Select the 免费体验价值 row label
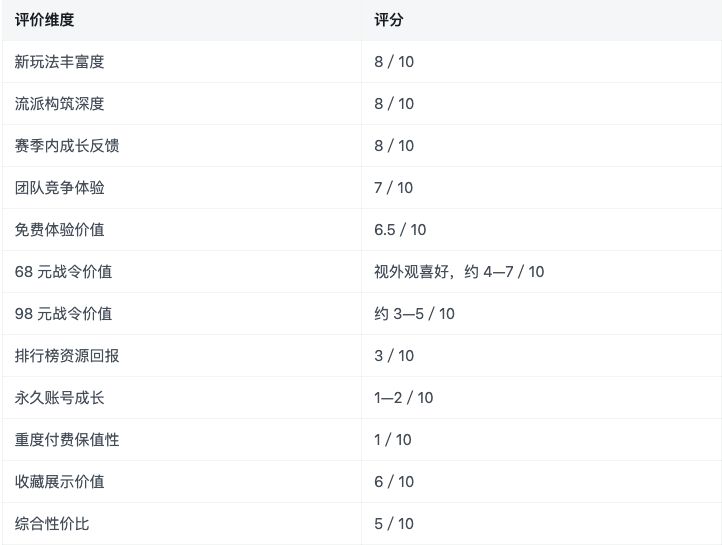This screenshot has height=545, width=722. point(59,230)
